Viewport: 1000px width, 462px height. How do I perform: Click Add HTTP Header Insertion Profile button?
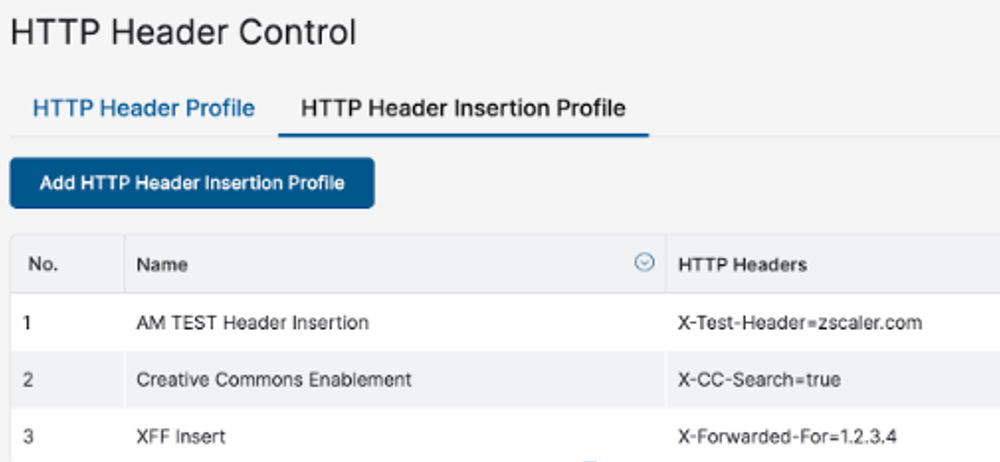[192, 183]
